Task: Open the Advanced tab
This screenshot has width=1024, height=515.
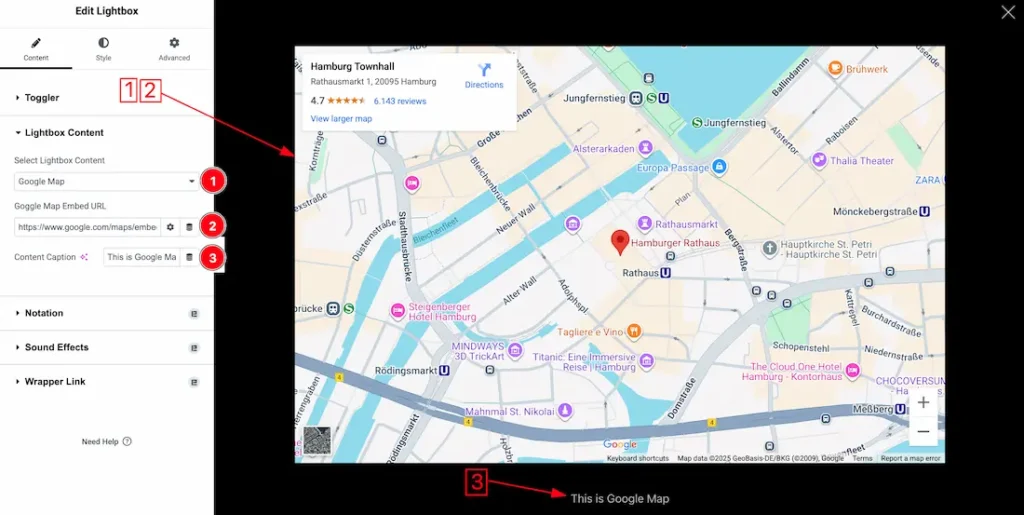Action: click(x=174, y=50)
